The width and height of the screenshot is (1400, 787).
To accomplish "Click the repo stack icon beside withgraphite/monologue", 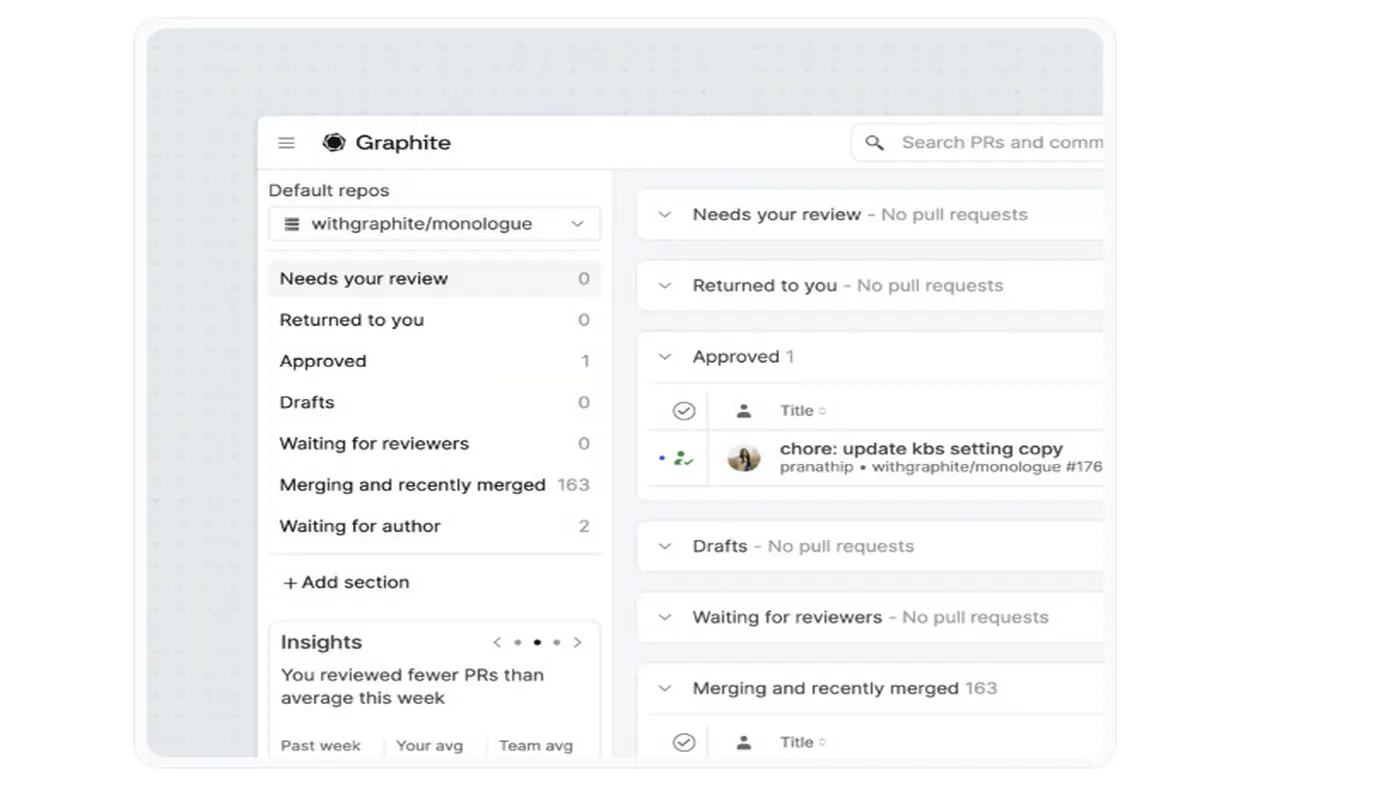I will 292,224.
